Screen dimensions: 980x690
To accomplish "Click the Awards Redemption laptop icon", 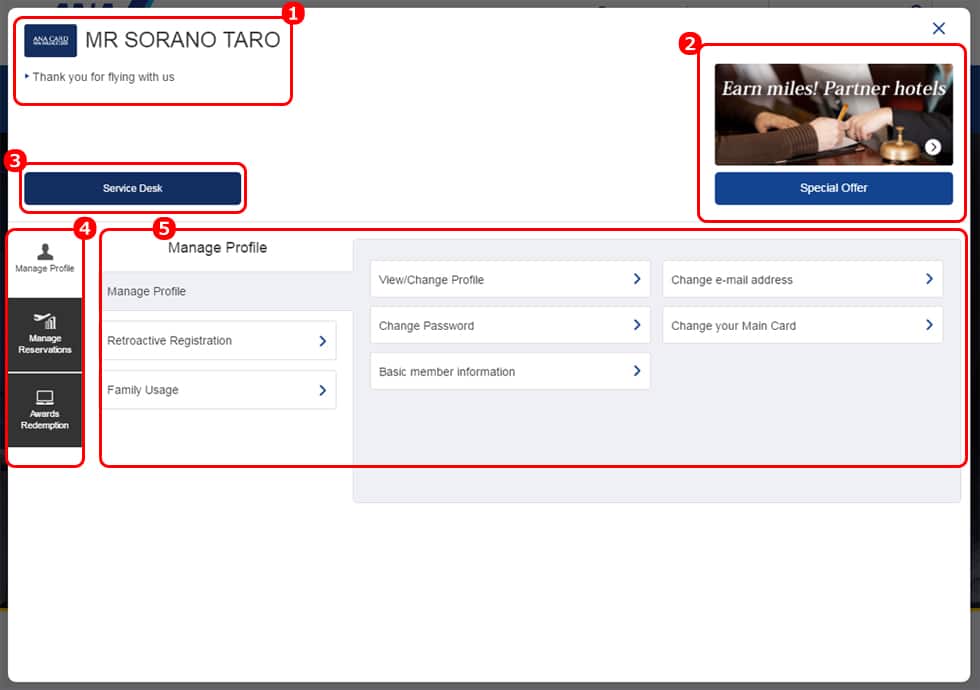I will pos(45,397).
